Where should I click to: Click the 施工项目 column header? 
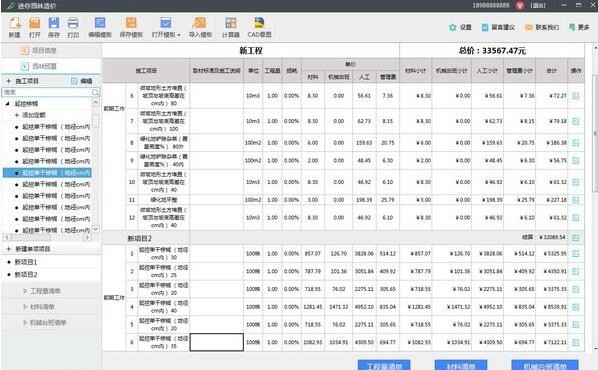[146, 71]
